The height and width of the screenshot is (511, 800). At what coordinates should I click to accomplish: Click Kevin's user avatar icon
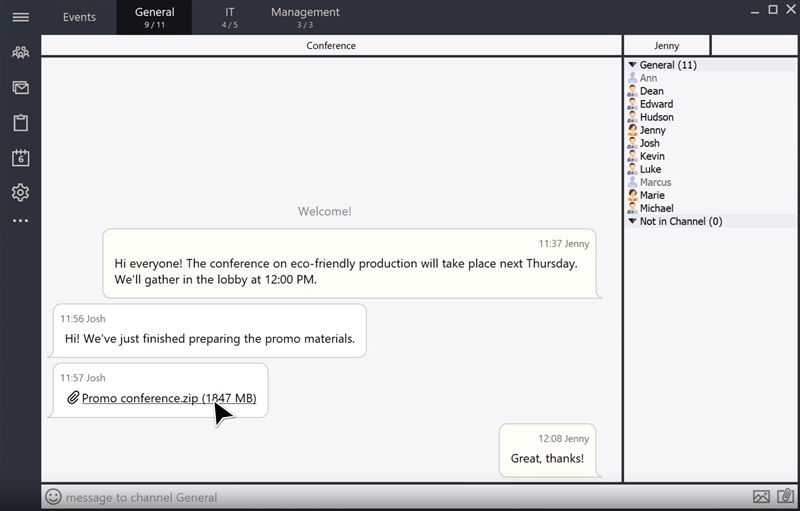click(x=632, y=156)
